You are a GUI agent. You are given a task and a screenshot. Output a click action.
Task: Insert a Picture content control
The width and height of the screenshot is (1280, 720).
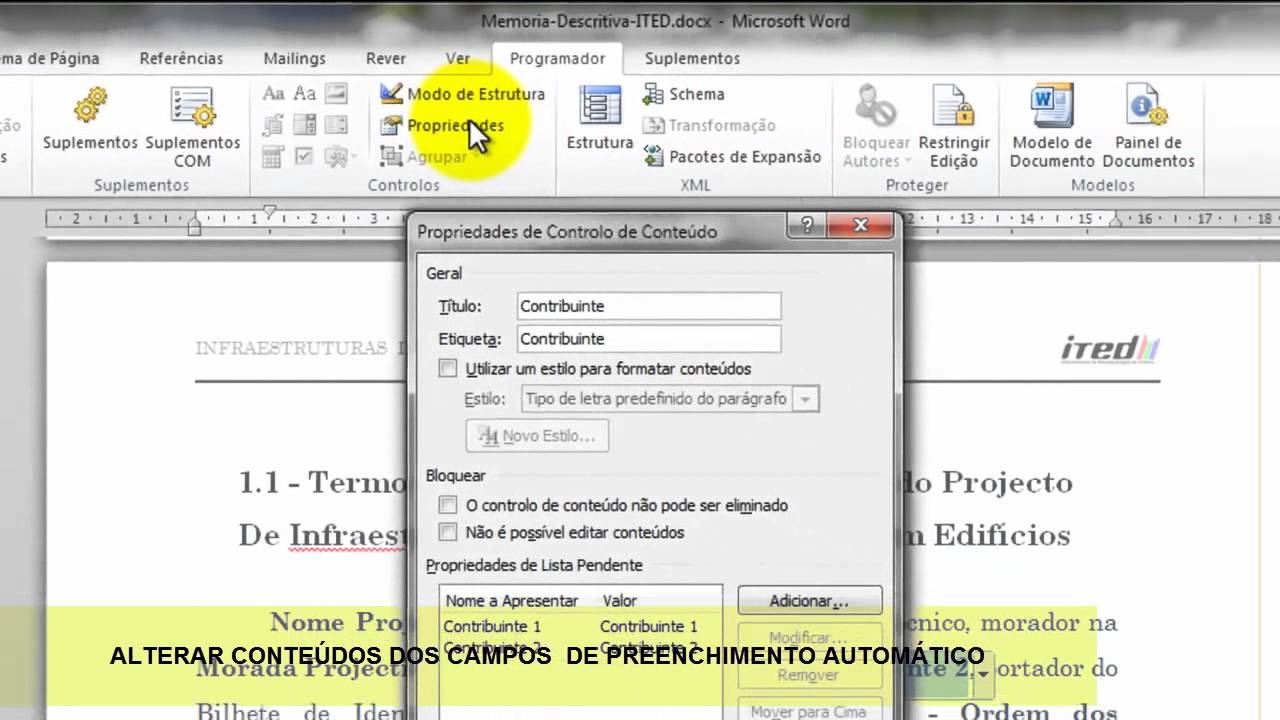pos(336,94)
